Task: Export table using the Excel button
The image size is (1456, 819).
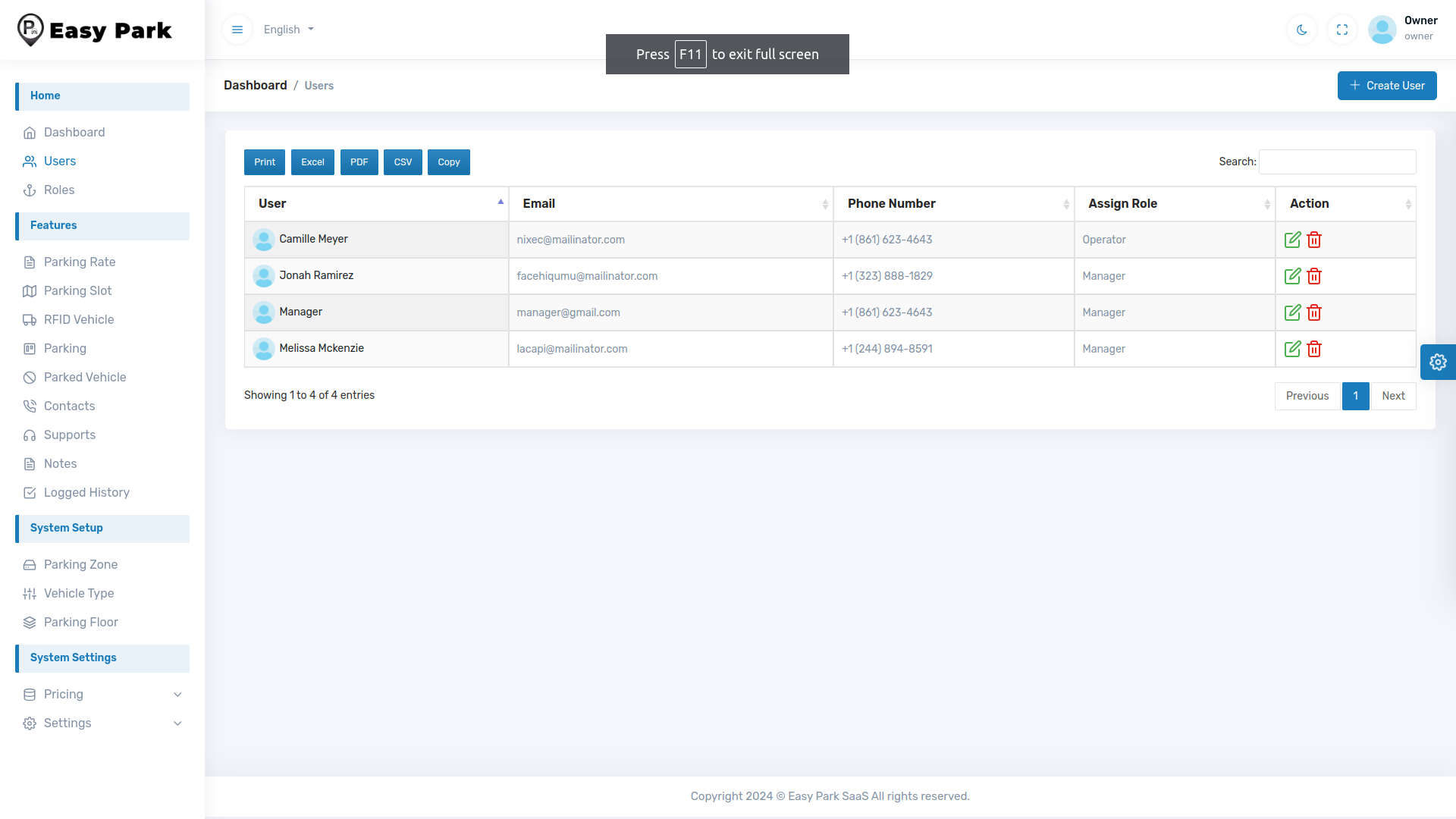Action: (312, 162)
